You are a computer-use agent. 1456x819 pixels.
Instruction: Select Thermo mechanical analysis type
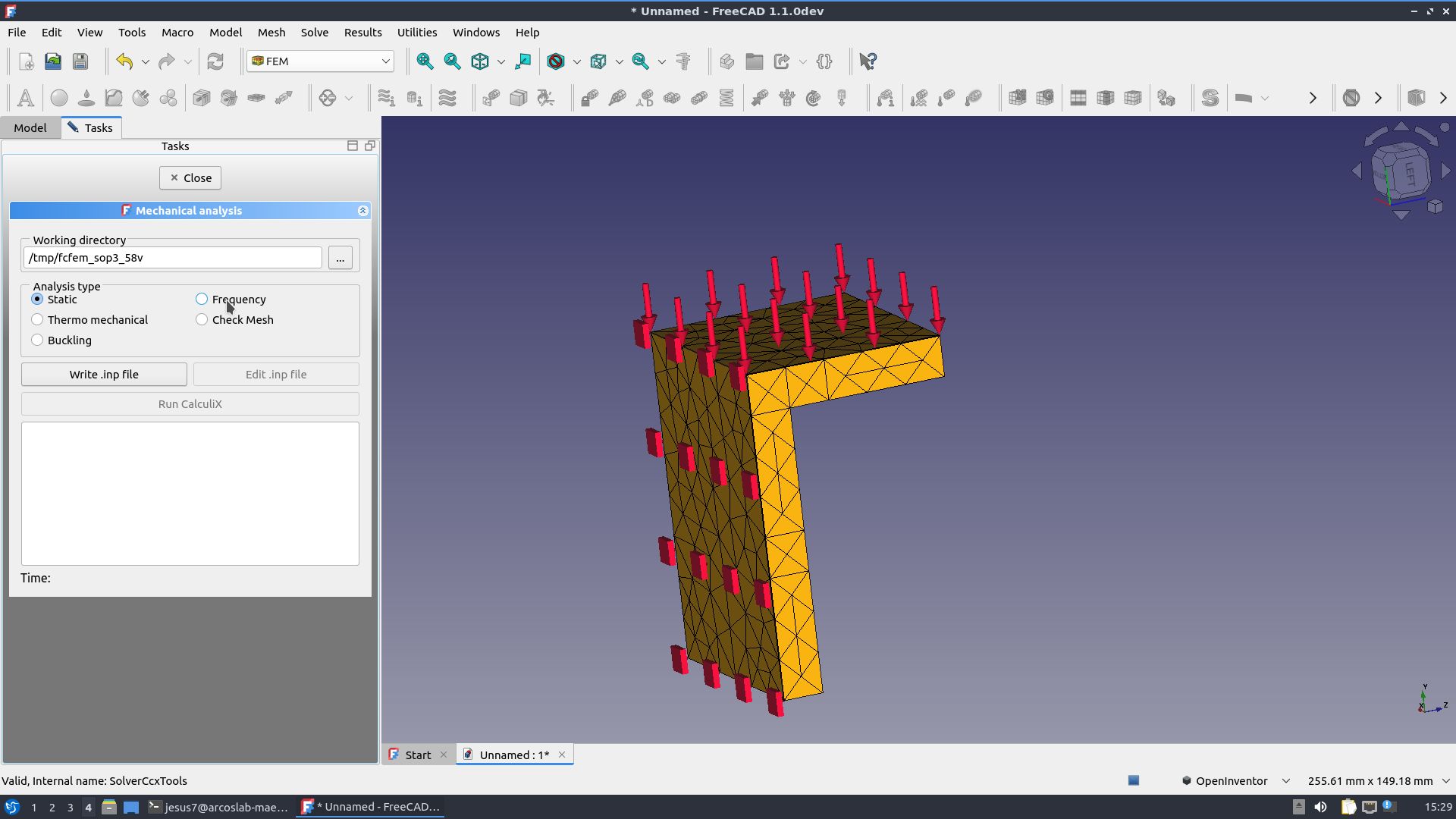click(x=89, y=320)
